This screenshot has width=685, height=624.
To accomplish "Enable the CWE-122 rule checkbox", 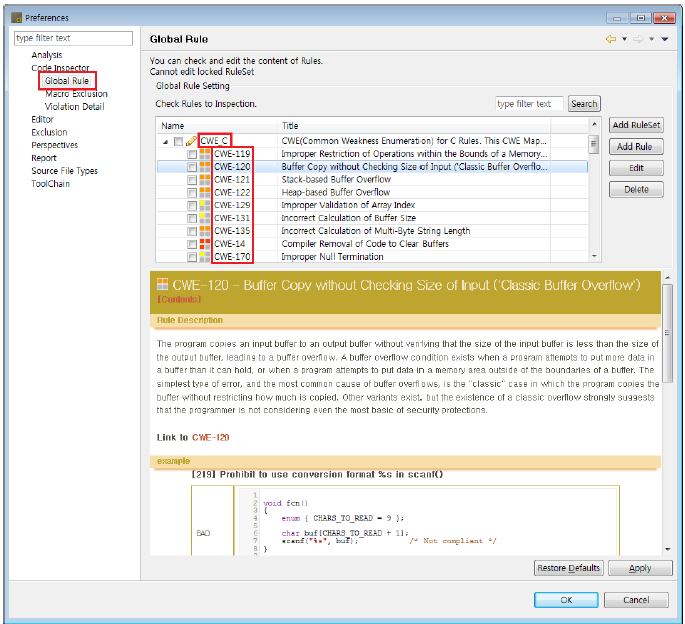I will (192, 193).
